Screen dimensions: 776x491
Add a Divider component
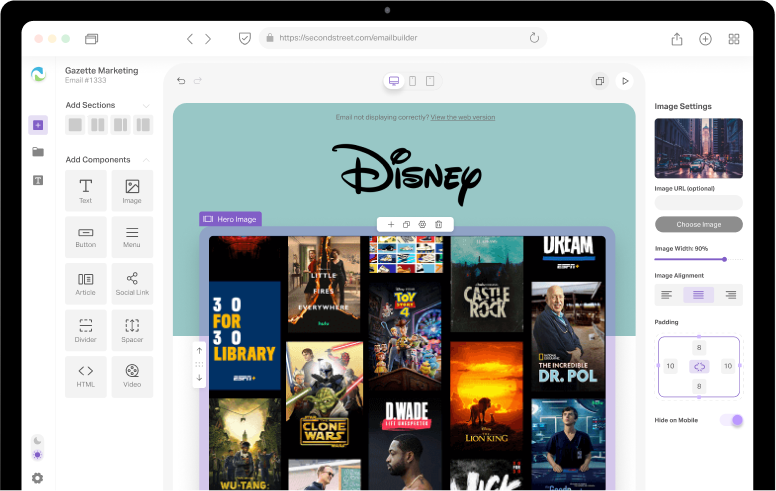86,330
